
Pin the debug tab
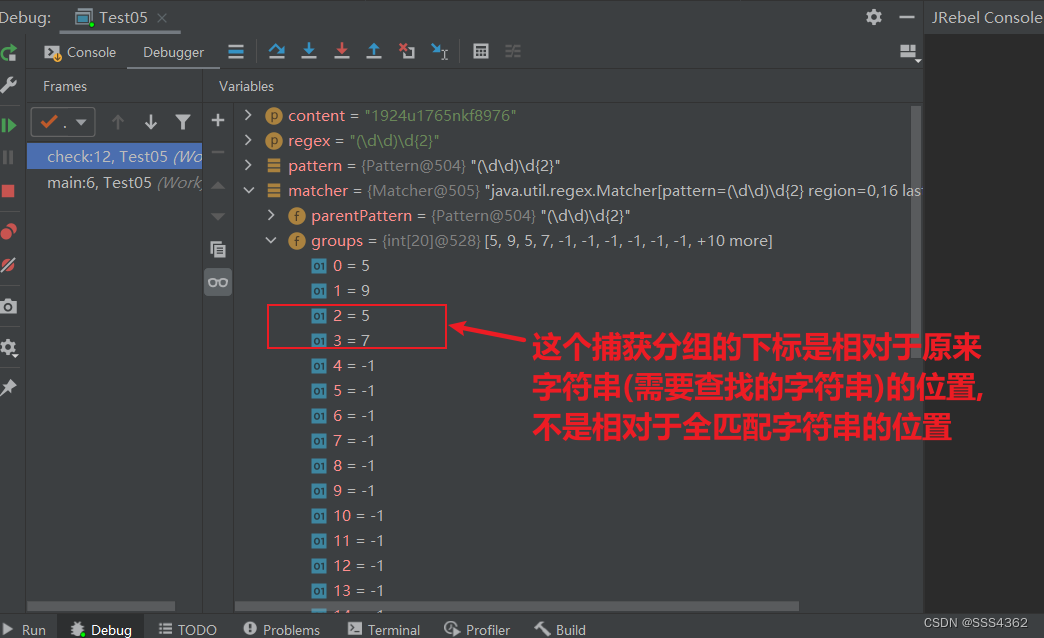point(9,388)
